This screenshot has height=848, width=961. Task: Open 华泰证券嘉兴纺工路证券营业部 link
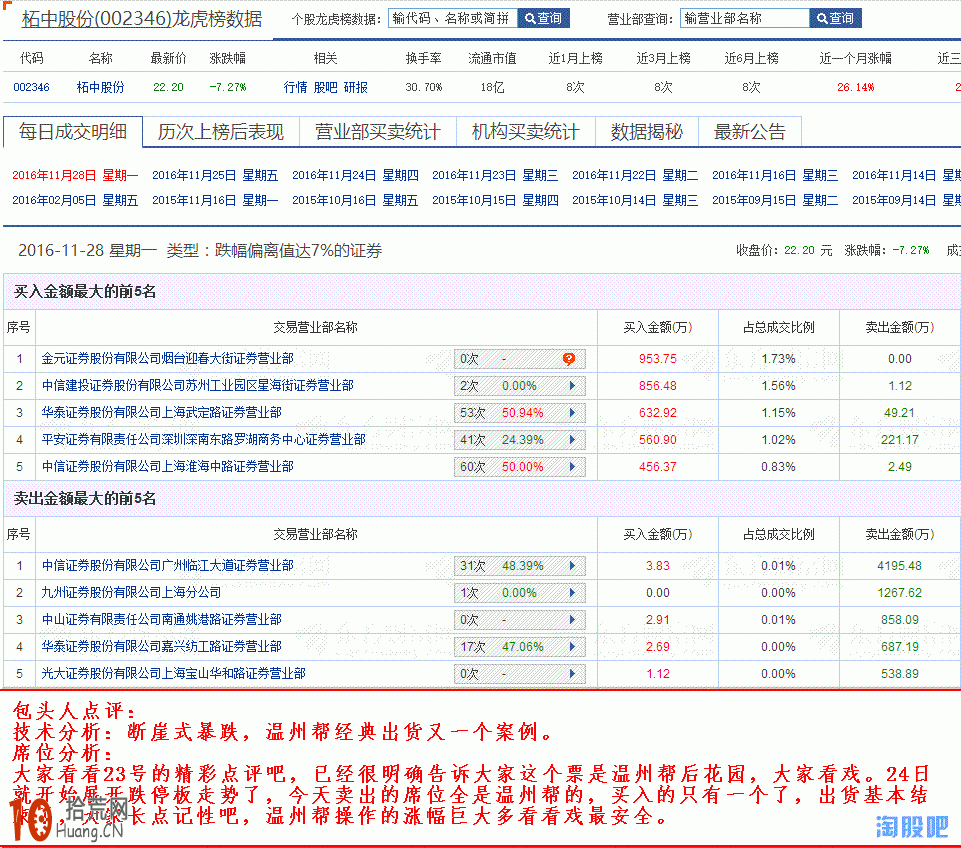point(162,646)
